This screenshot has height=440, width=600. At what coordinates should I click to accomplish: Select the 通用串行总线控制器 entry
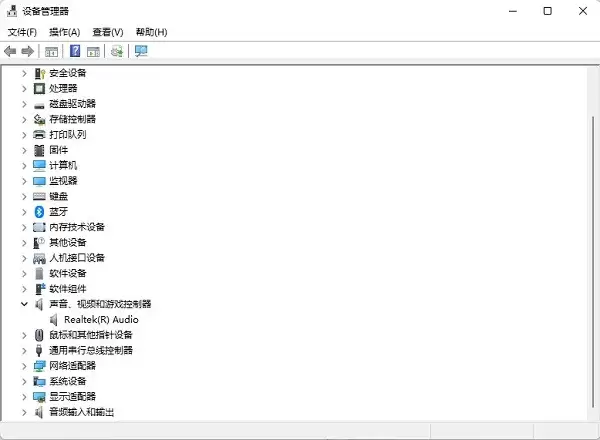tap(90, 350)
